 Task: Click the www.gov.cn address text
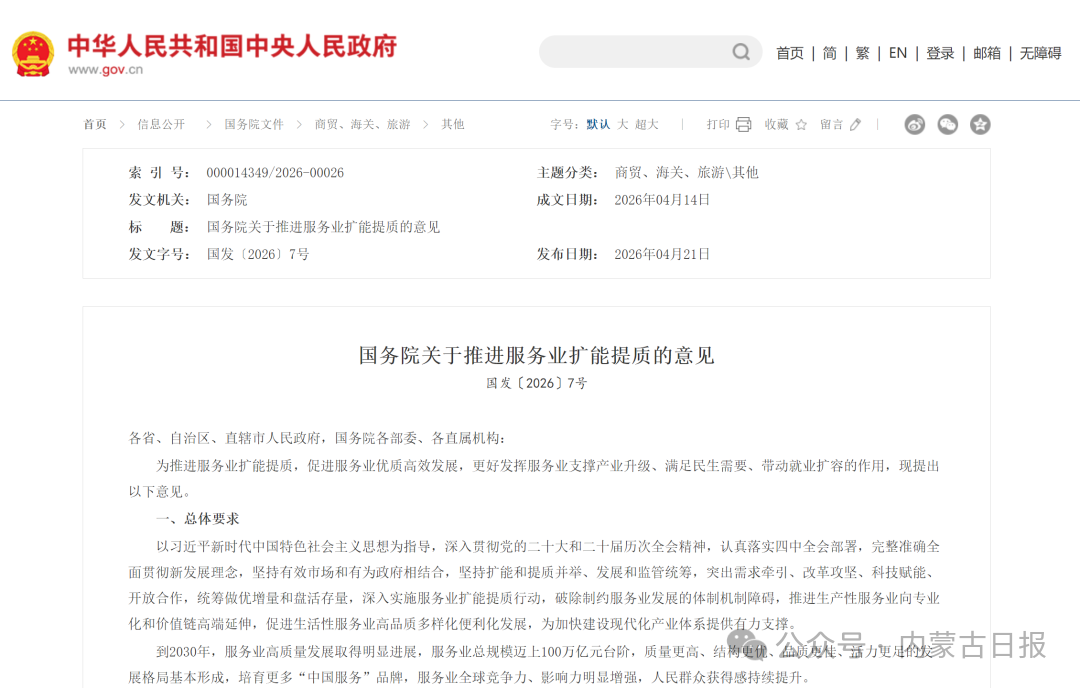tap(105, 70)
